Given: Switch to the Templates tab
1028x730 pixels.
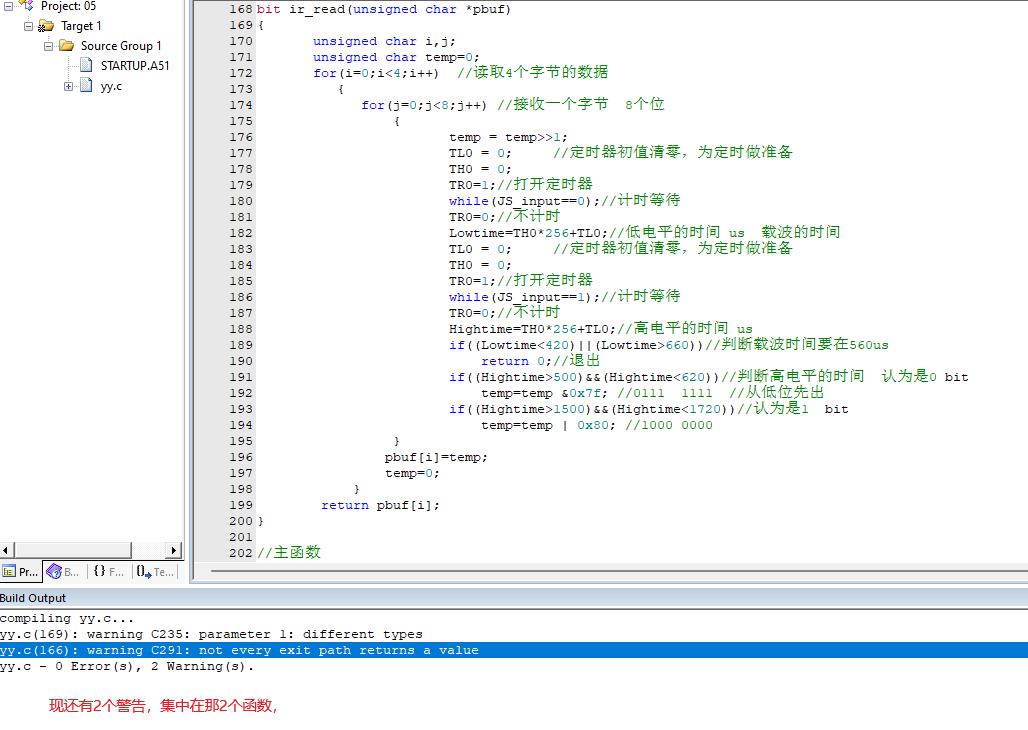Looking at the screenshot, I should tap(155, 572).
